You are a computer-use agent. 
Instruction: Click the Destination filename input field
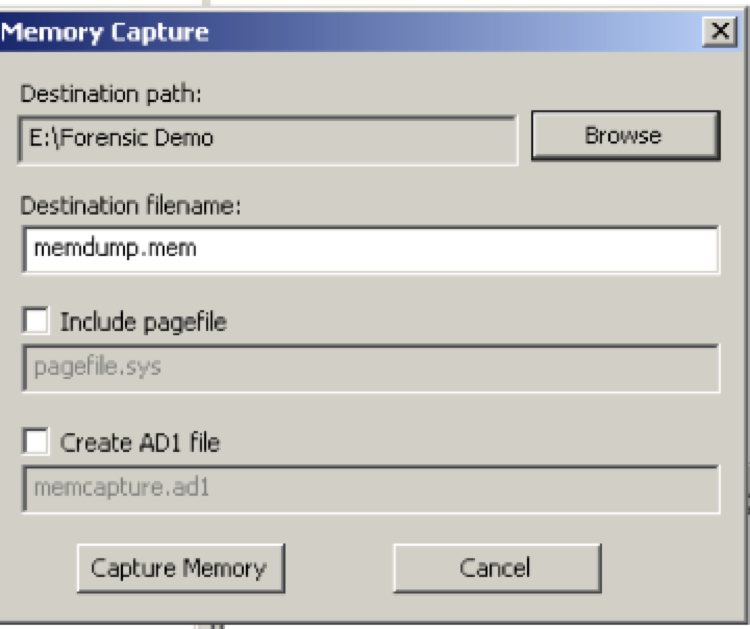(370, 249)
